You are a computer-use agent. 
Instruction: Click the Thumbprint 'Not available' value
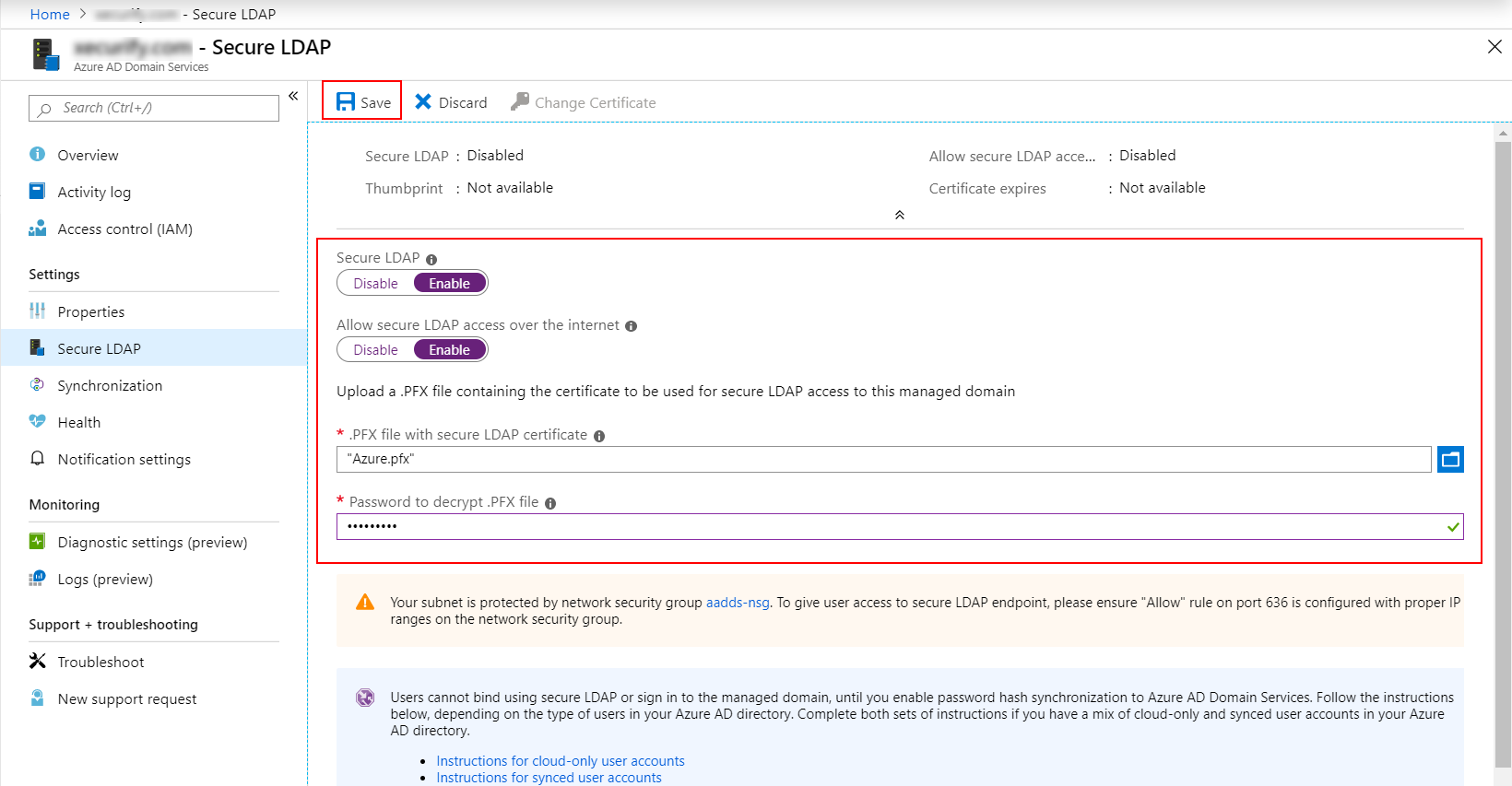510,188
